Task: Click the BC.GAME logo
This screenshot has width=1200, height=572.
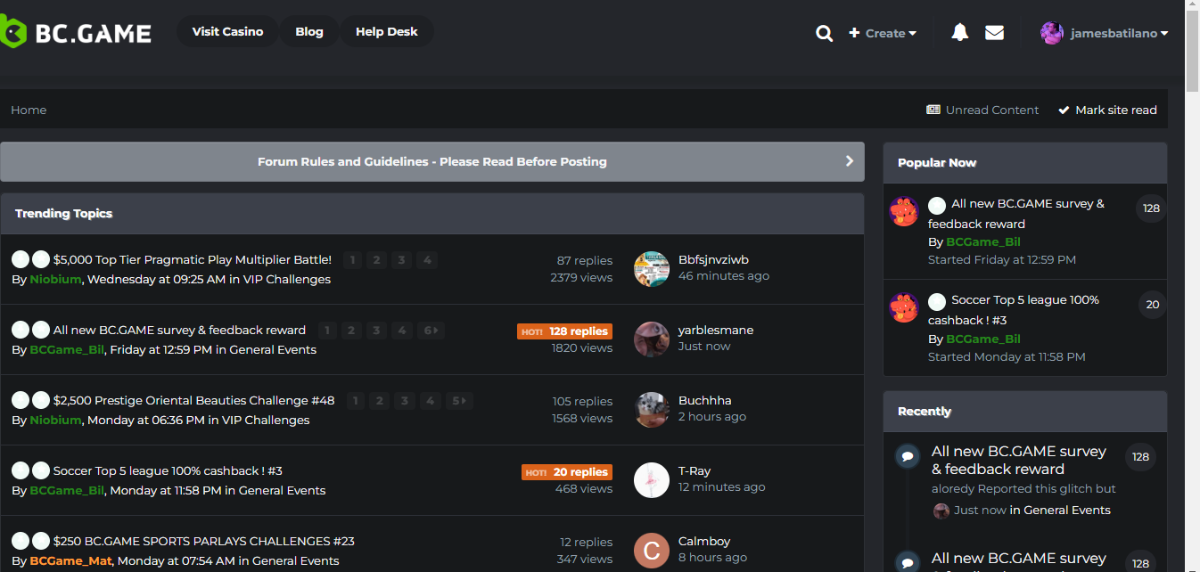Action: 77,33
